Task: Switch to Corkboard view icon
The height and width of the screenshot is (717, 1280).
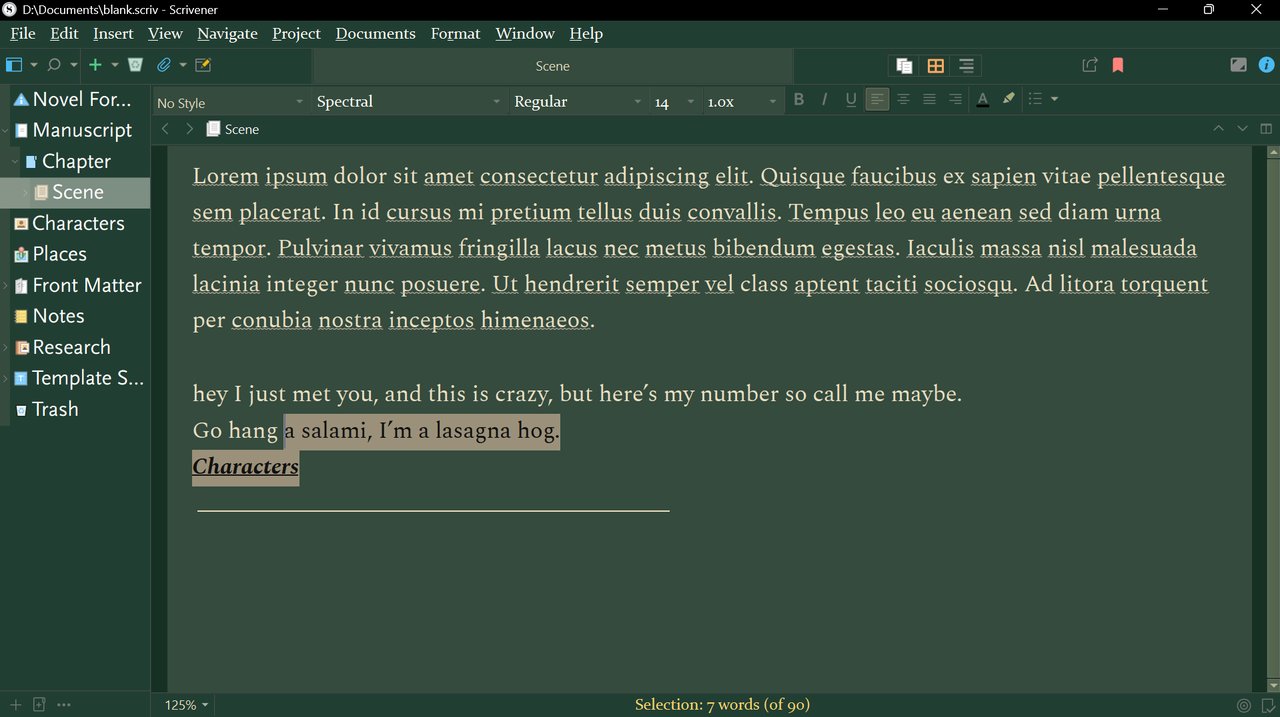Action: (935, 66)
